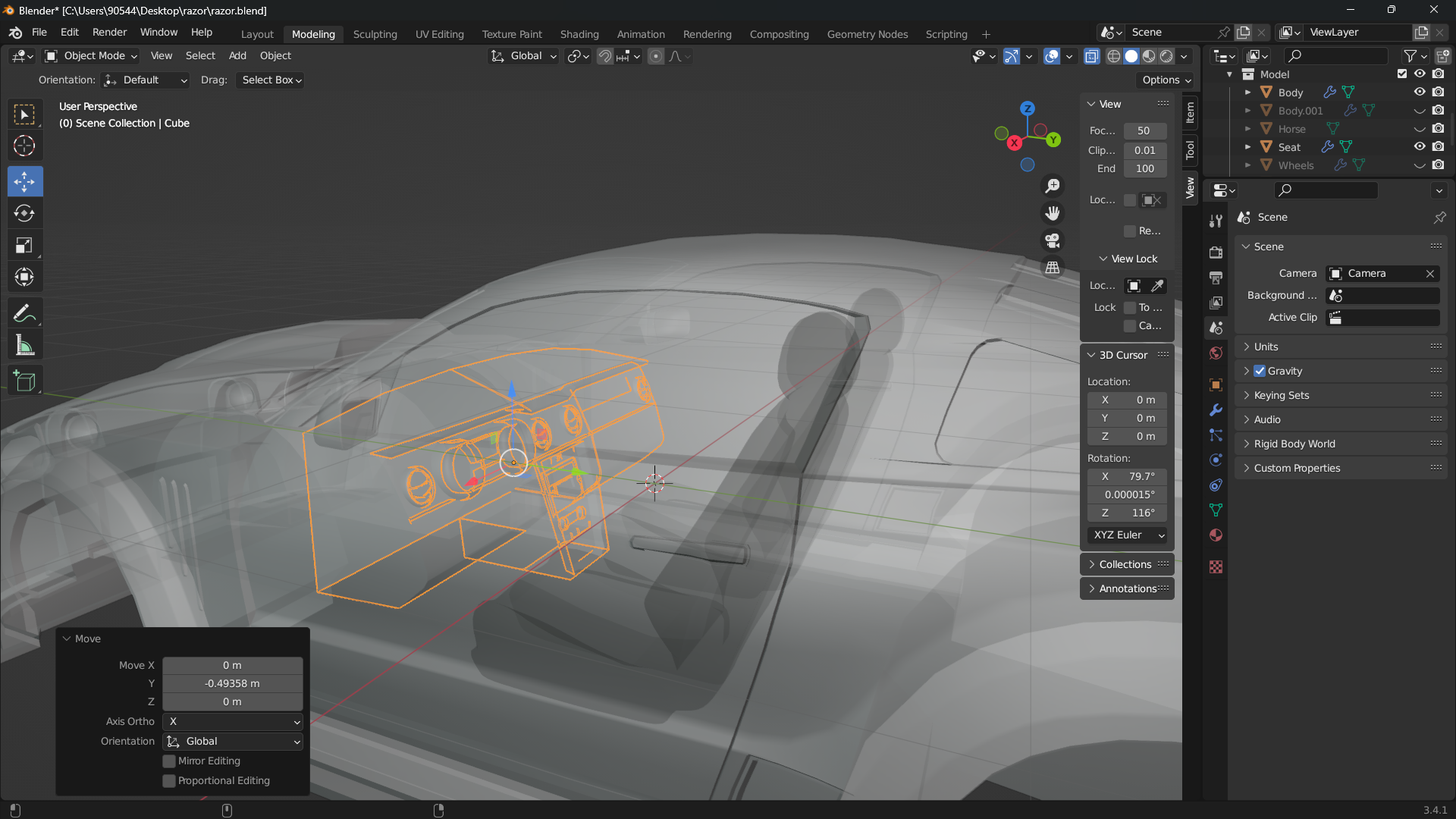Switch to the Sculpting workspace tab
Screen dimensions: 1456x819
[375, 34]
